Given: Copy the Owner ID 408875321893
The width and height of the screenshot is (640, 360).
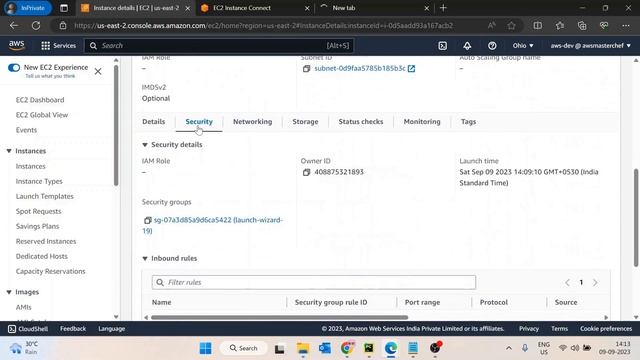Looking at the screenshot, I should pyautogui.click(x=306, y=172).
